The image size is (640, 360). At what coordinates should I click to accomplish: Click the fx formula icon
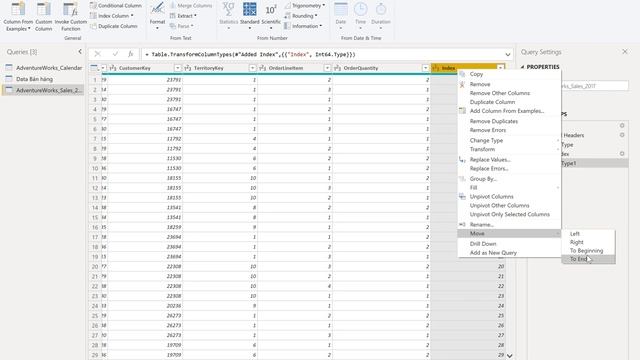[131, 54]
